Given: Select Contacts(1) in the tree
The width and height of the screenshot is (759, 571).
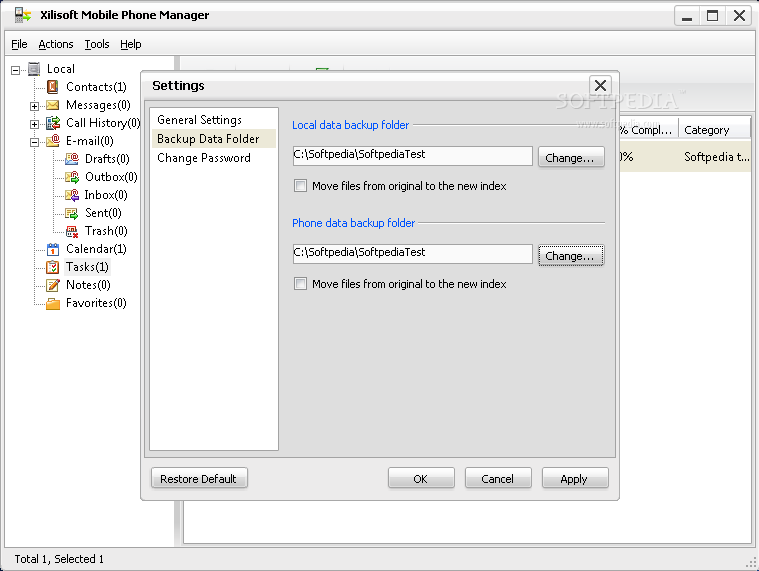Looking at the screenshot, I should point(96,87).
